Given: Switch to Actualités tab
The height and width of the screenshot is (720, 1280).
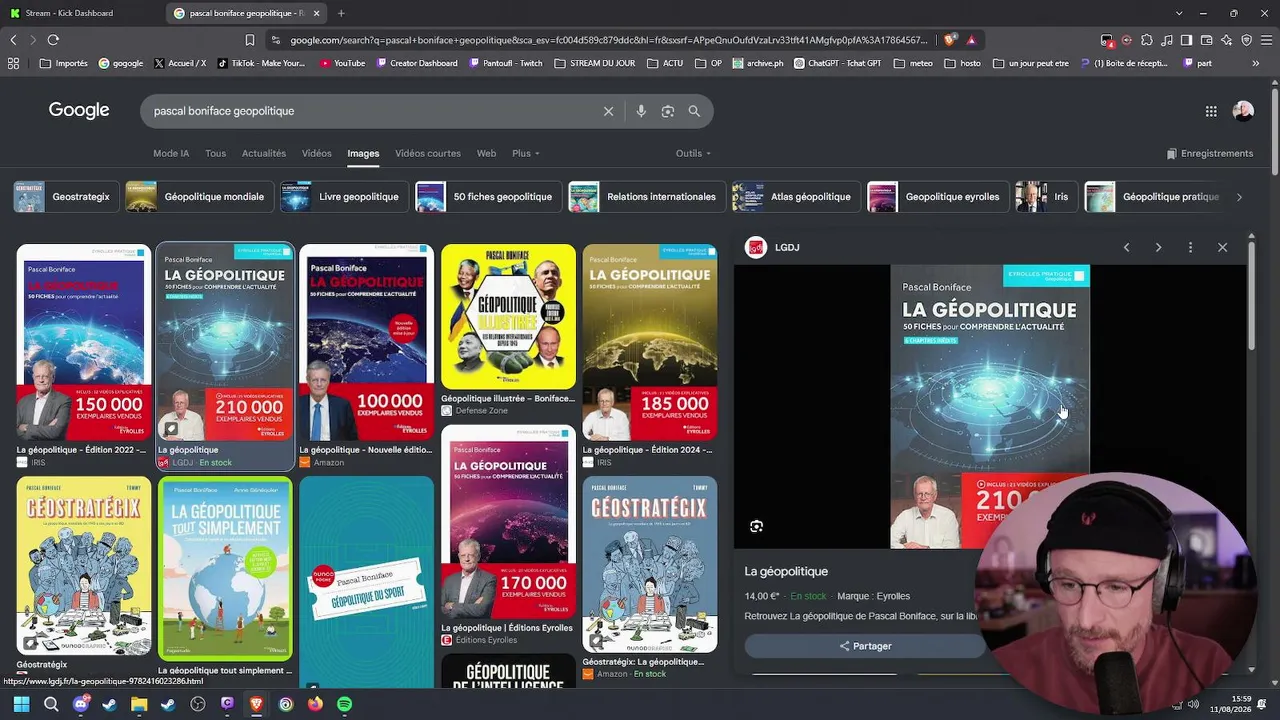Looking at the screenshot, I should pos(264,153).
